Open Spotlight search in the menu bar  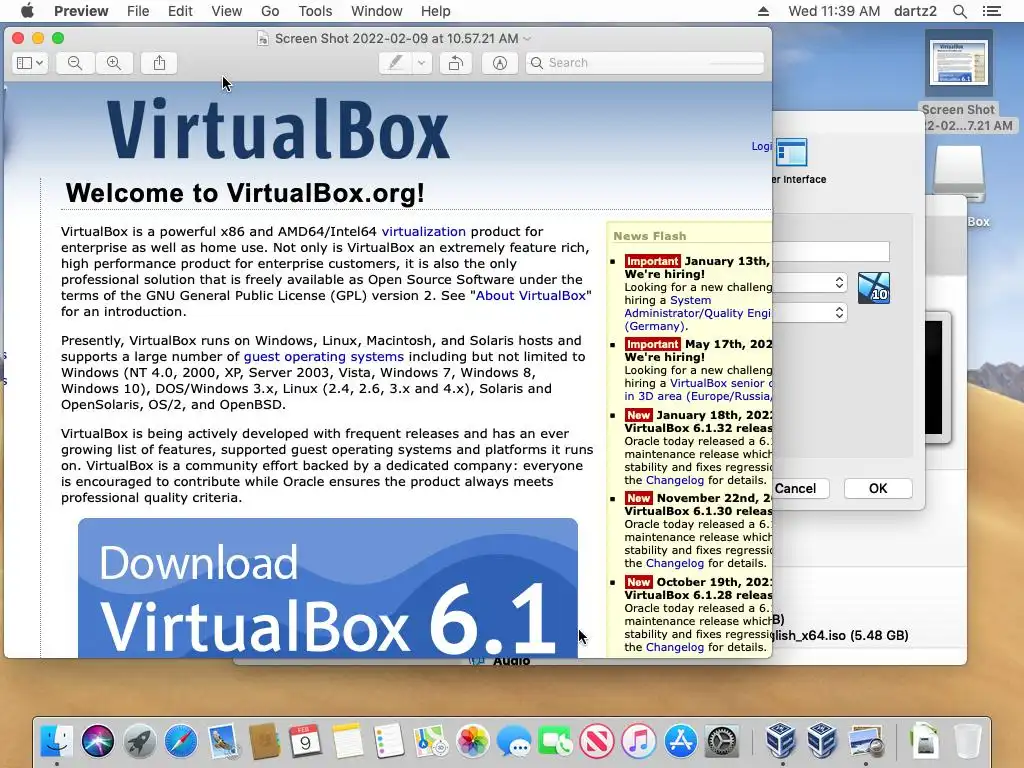tap(959, 11)
